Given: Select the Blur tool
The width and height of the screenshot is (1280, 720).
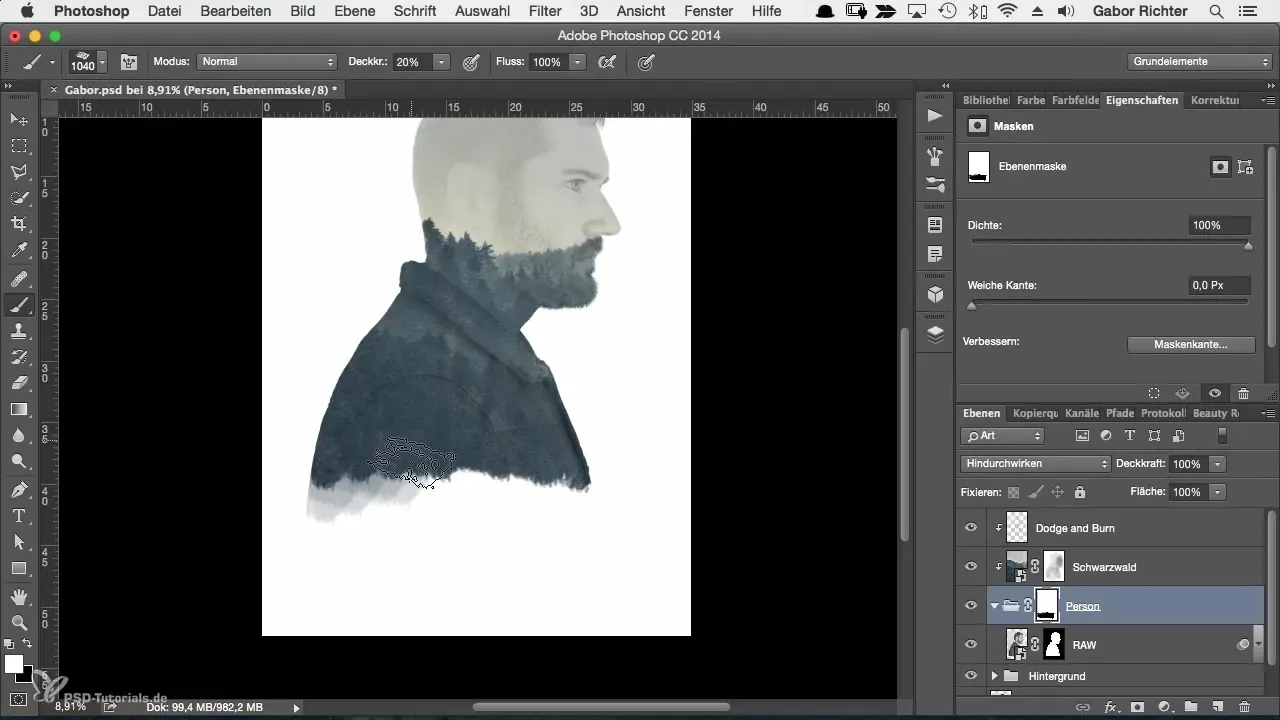Looking at the screenshot, I should point(18,435).
